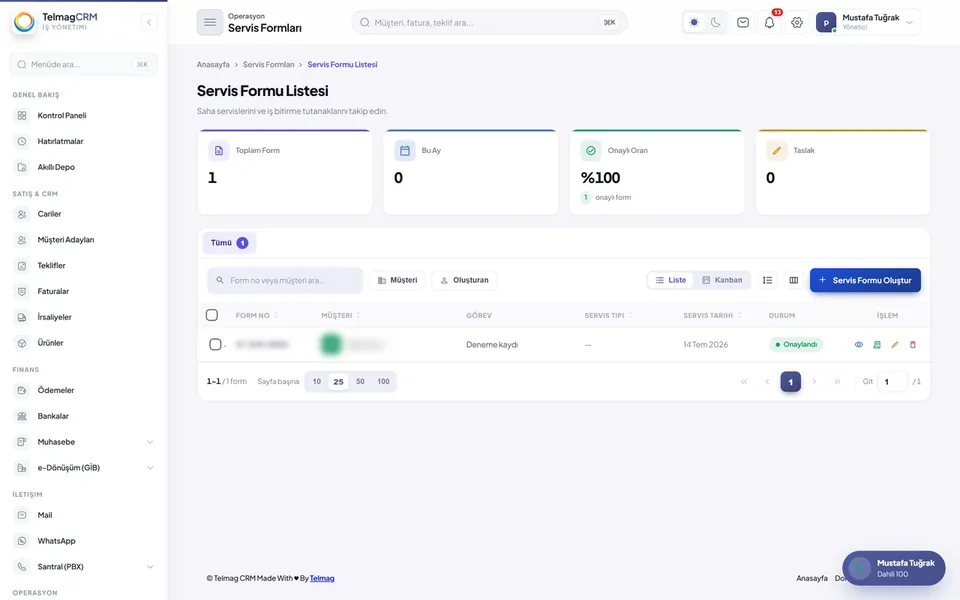
Task: Check the select-all checkbox in the table header
Action: 212,315
